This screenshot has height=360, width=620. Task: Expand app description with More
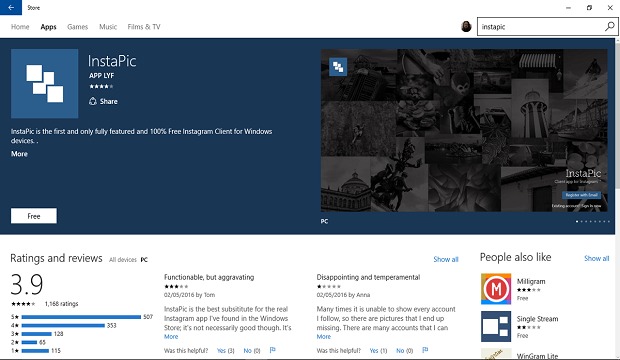(19, 154)
